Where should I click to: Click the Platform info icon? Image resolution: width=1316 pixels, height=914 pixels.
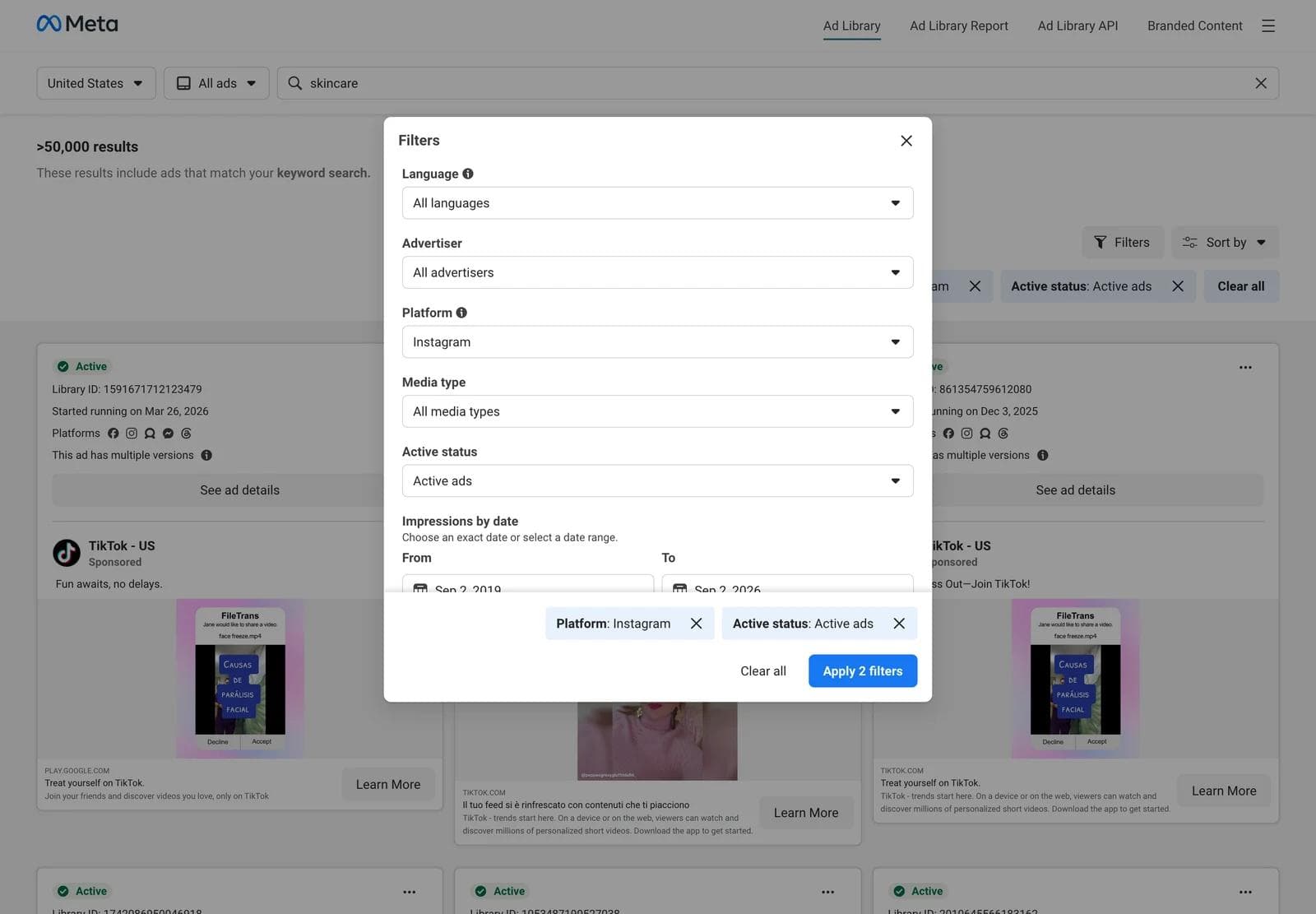(461, 313)
